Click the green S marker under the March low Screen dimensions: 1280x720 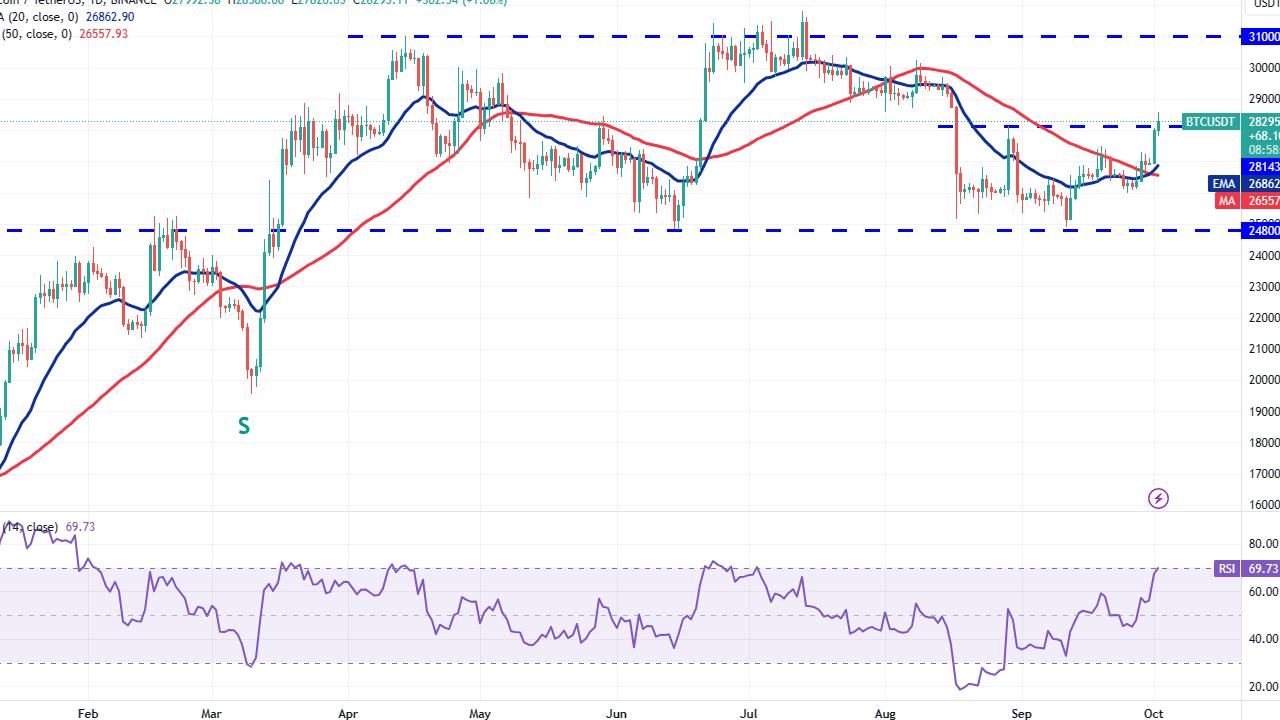[243, 426]
